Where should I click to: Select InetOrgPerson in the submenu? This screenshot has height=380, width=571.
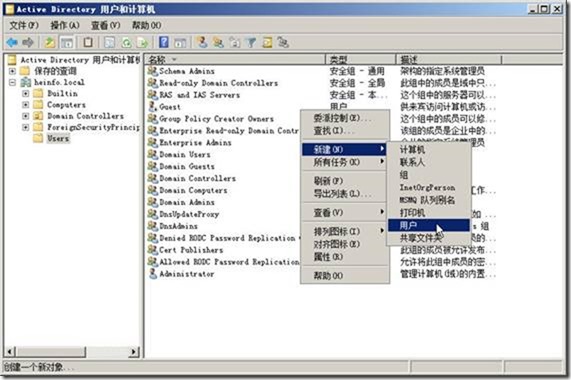point(429,187)
